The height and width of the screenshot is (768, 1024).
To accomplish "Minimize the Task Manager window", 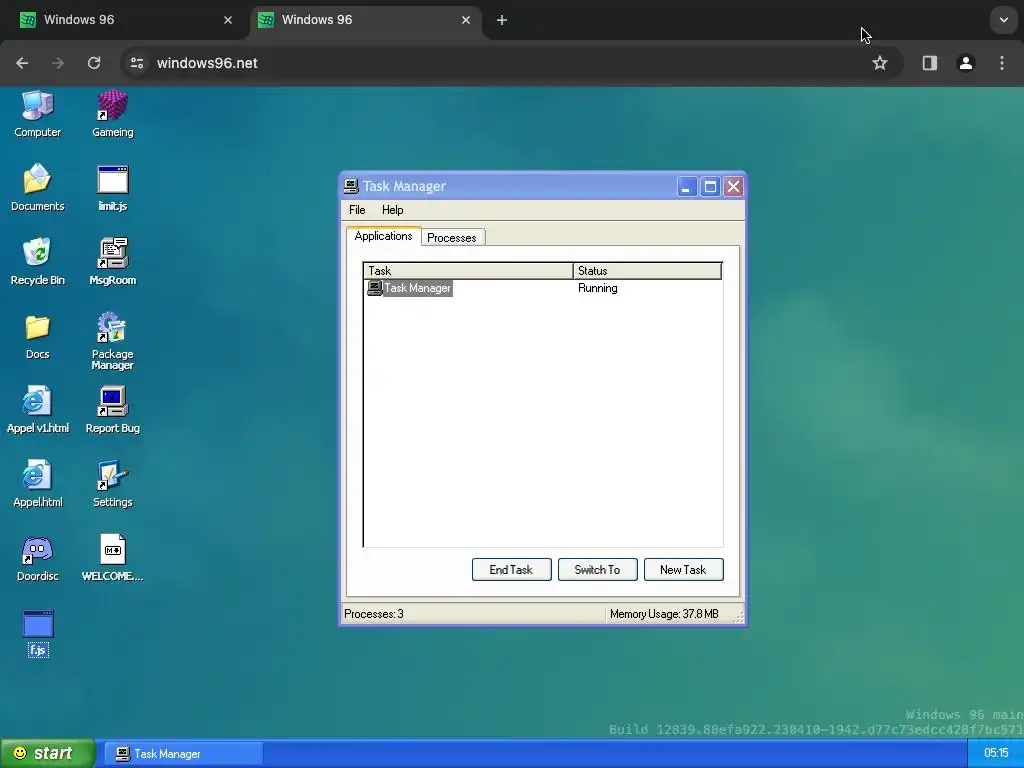I will point(686,187).
